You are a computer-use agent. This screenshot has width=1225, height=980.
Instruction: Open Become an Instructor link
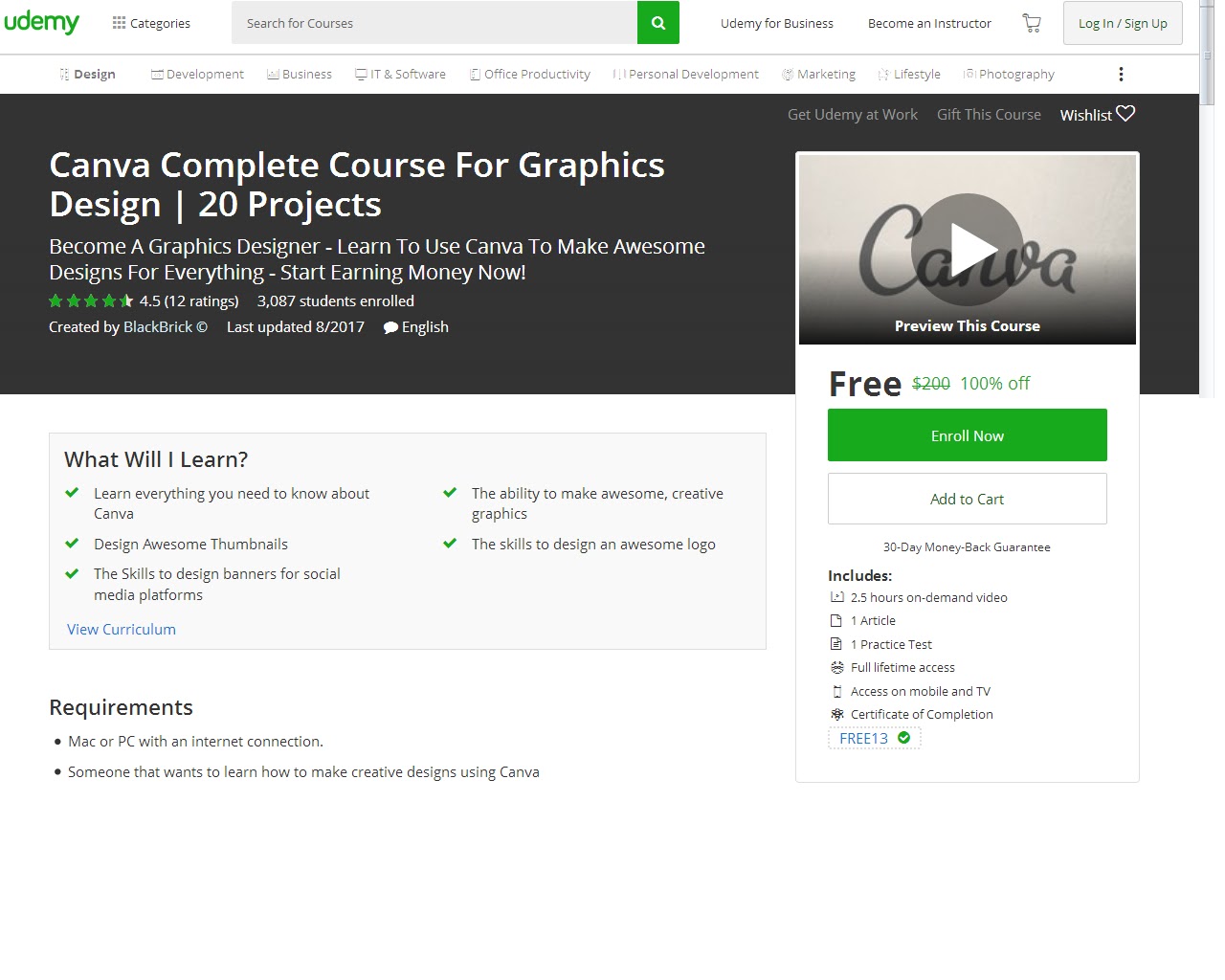(929, 23)
